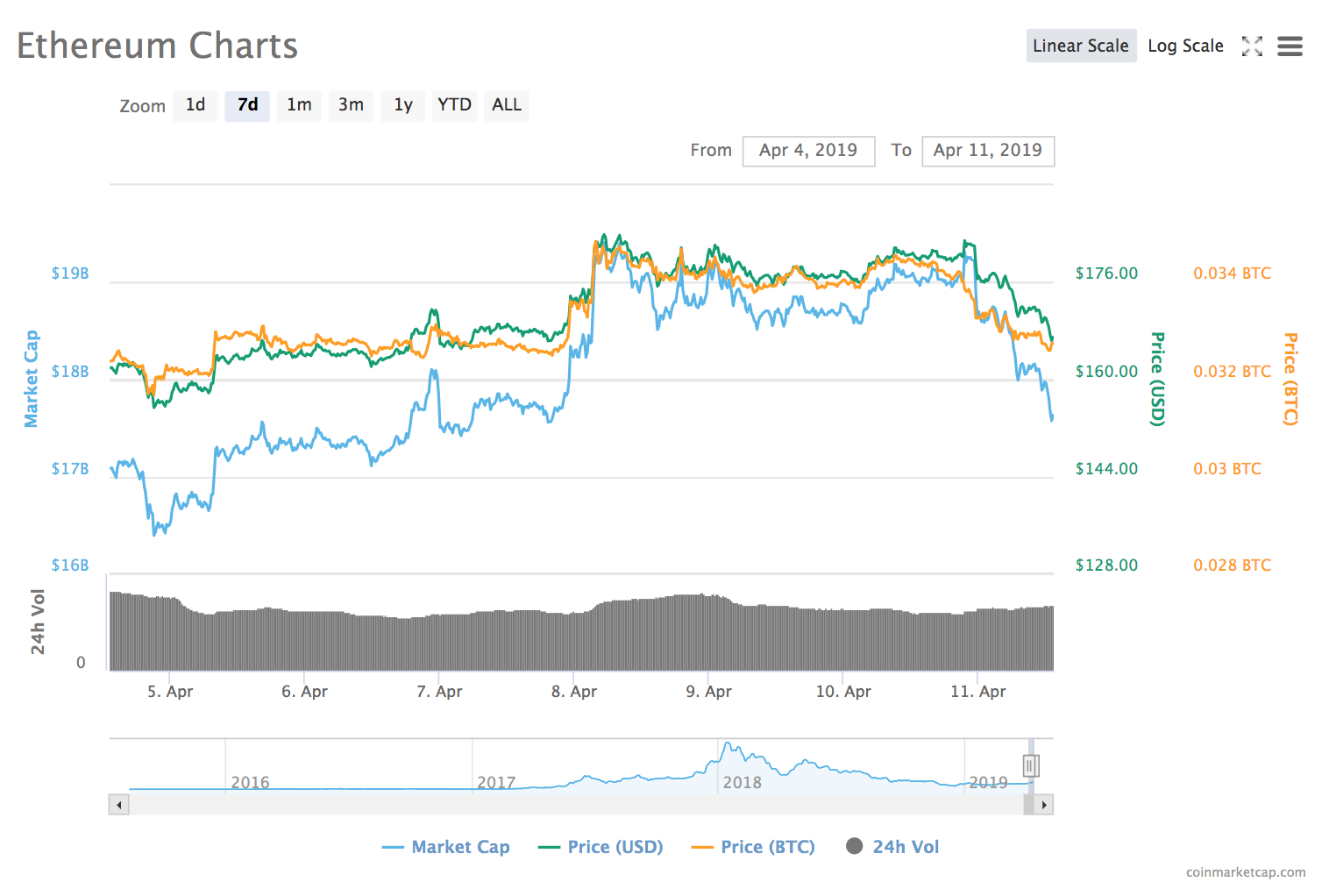Set zoom to 3m

[x=351, y=105]
